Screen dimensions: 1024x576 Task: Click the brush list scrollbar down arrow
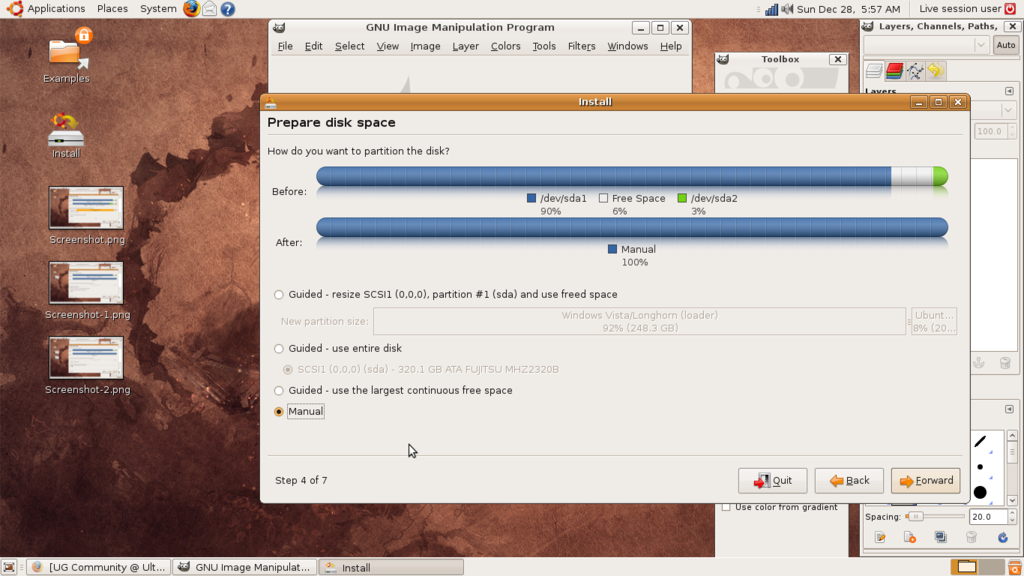click(1012, 500)
